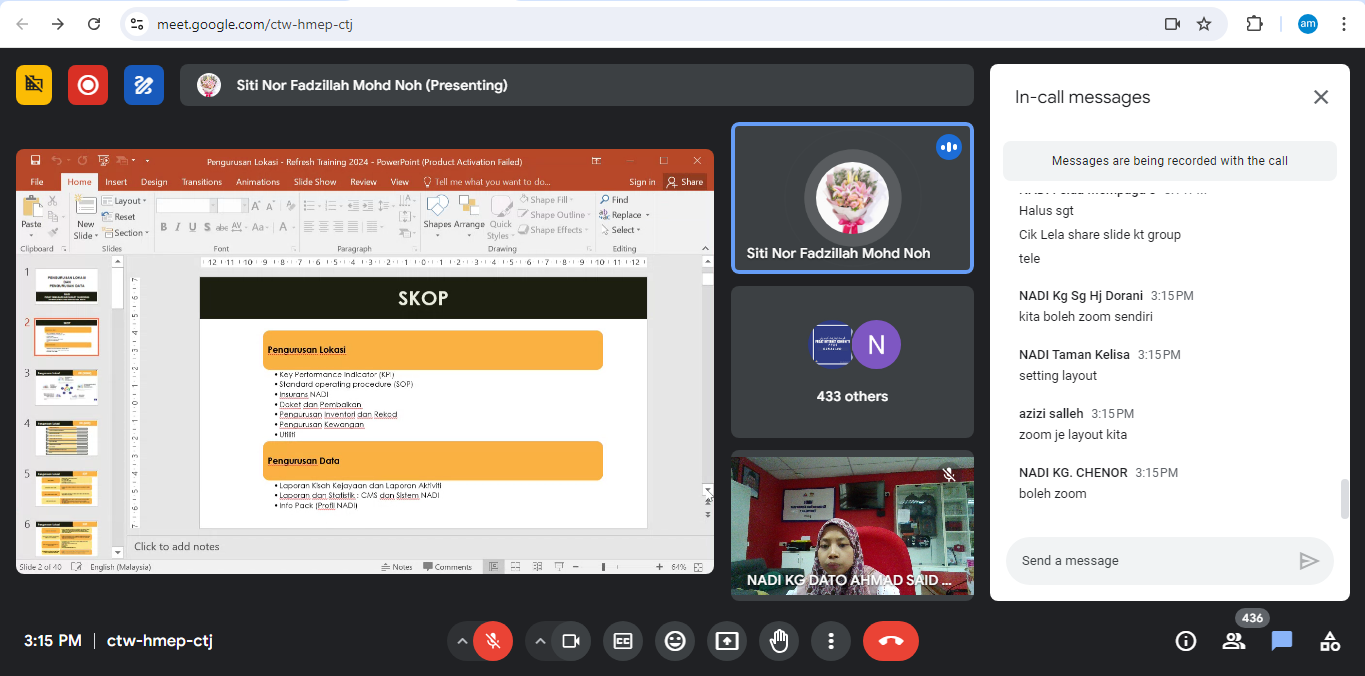Toggle the camera on or off
Image resolution: width=1365 pixels, height=676 pixels.
[x=571, y=641]
